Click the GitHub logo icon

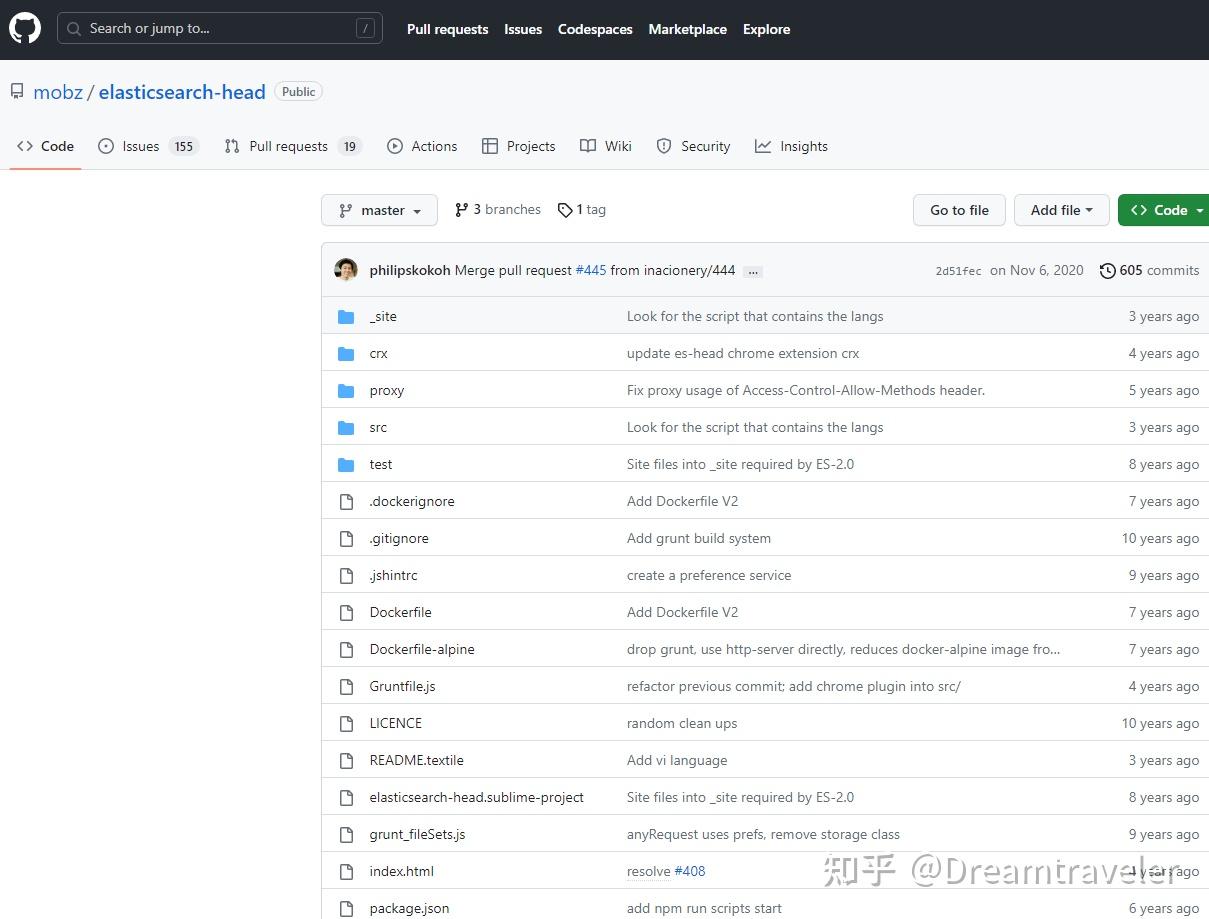[25, 29]
